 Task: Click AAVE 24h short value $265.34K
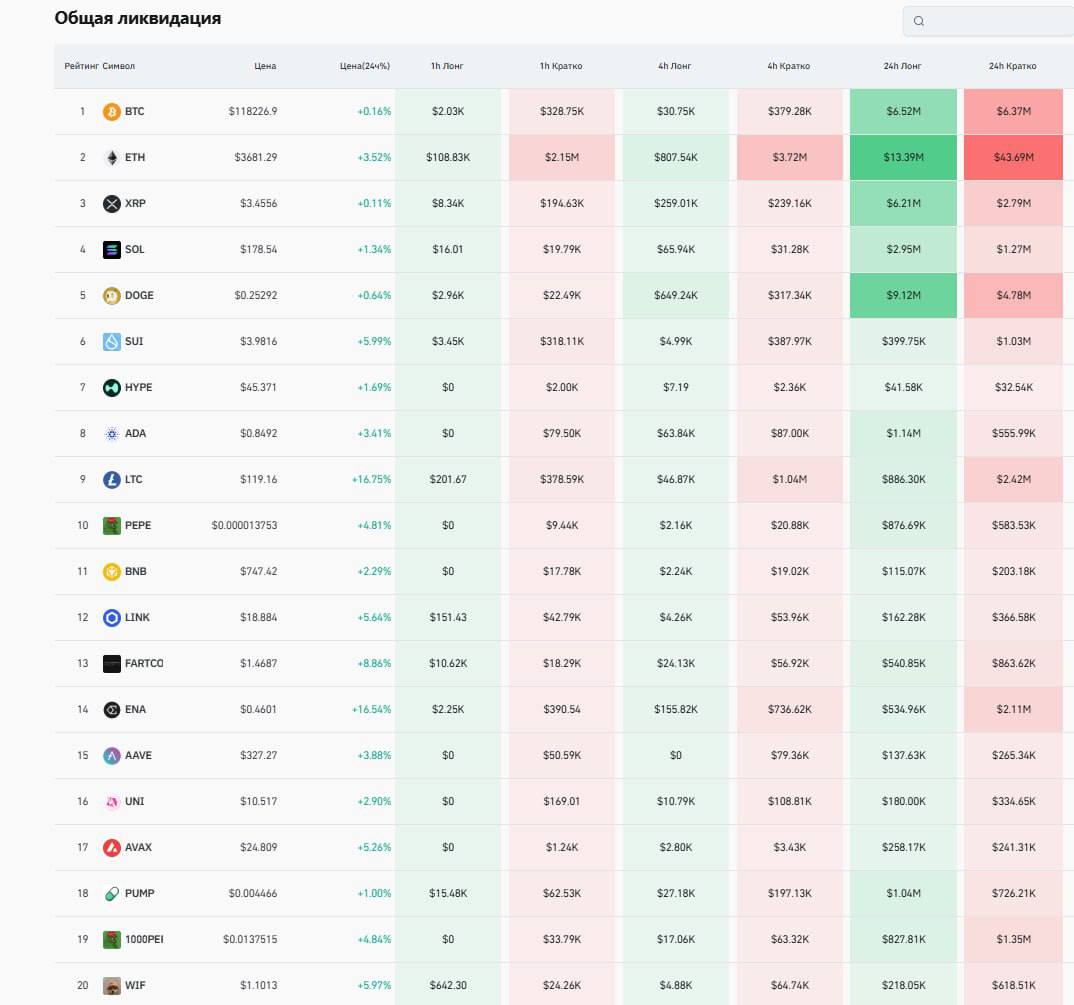click(x=1014, y=755)
